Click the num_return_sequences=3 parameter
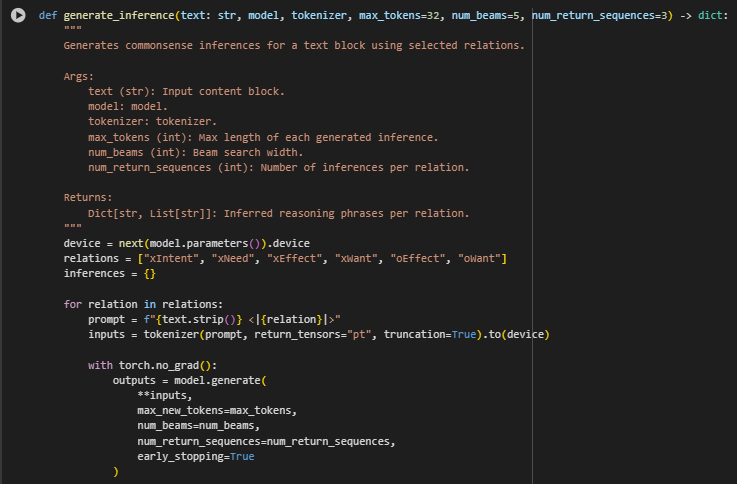The width and height of the screenshot is (737, 484). [599, 16]
